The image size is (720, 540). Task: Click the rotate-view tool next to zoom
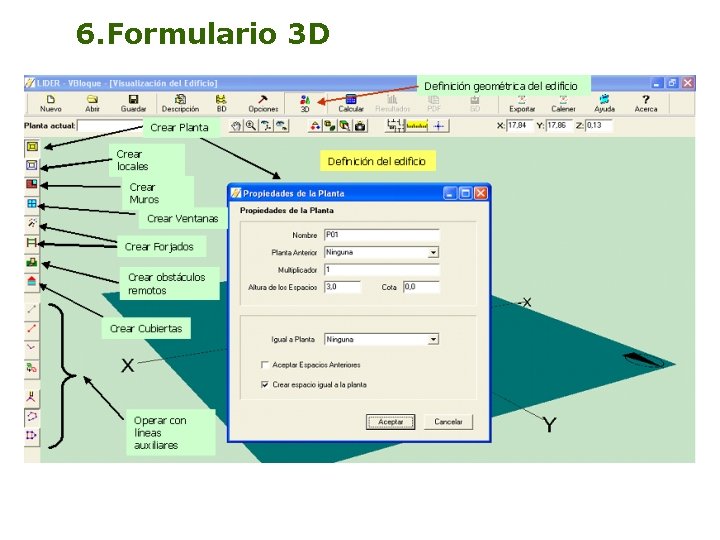pyautogui.click(x=266, y=125)
